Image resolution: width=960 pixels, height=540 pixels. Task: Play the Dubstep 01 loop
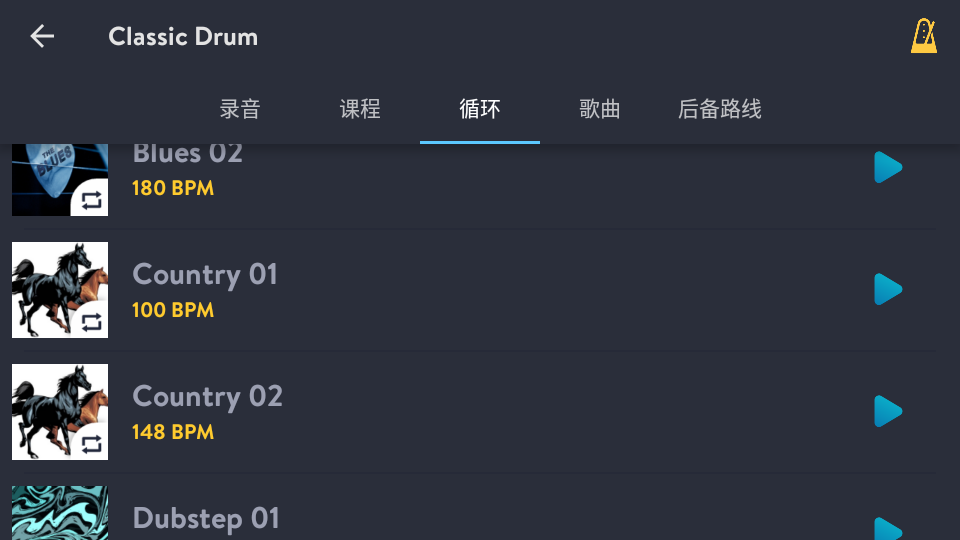[x=887, y=528]
